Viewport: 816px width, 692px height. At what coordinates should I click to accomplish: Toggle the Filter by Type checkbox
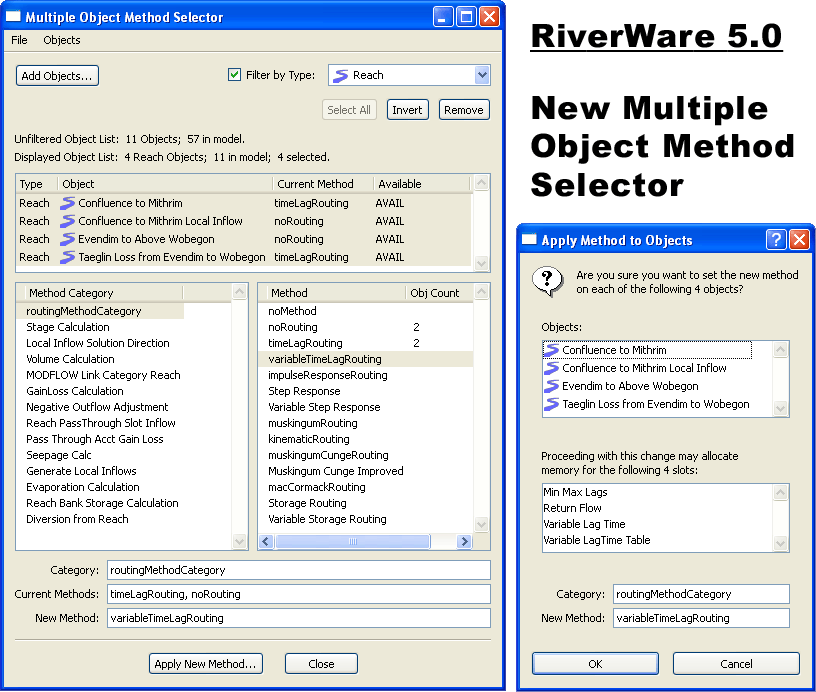(x=234, y=75)
